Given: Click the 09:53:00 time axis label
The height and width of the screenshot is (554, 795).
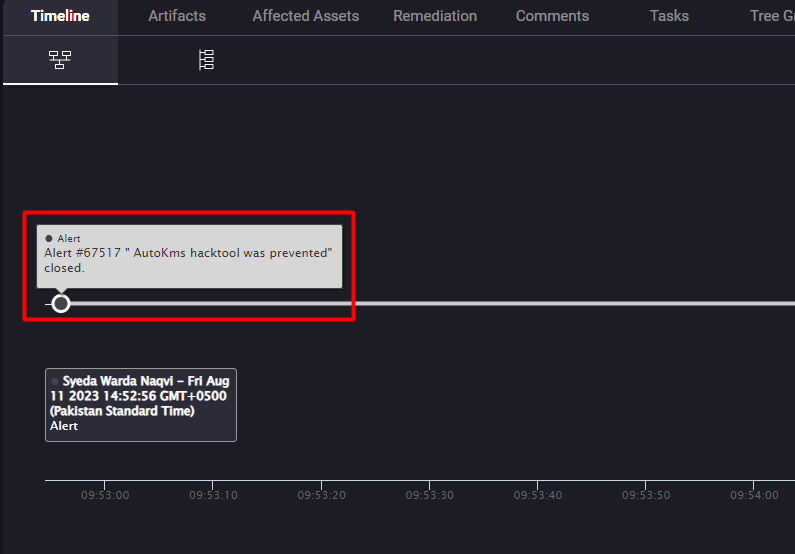Looking at the screenshot, I should coord(105,495).
